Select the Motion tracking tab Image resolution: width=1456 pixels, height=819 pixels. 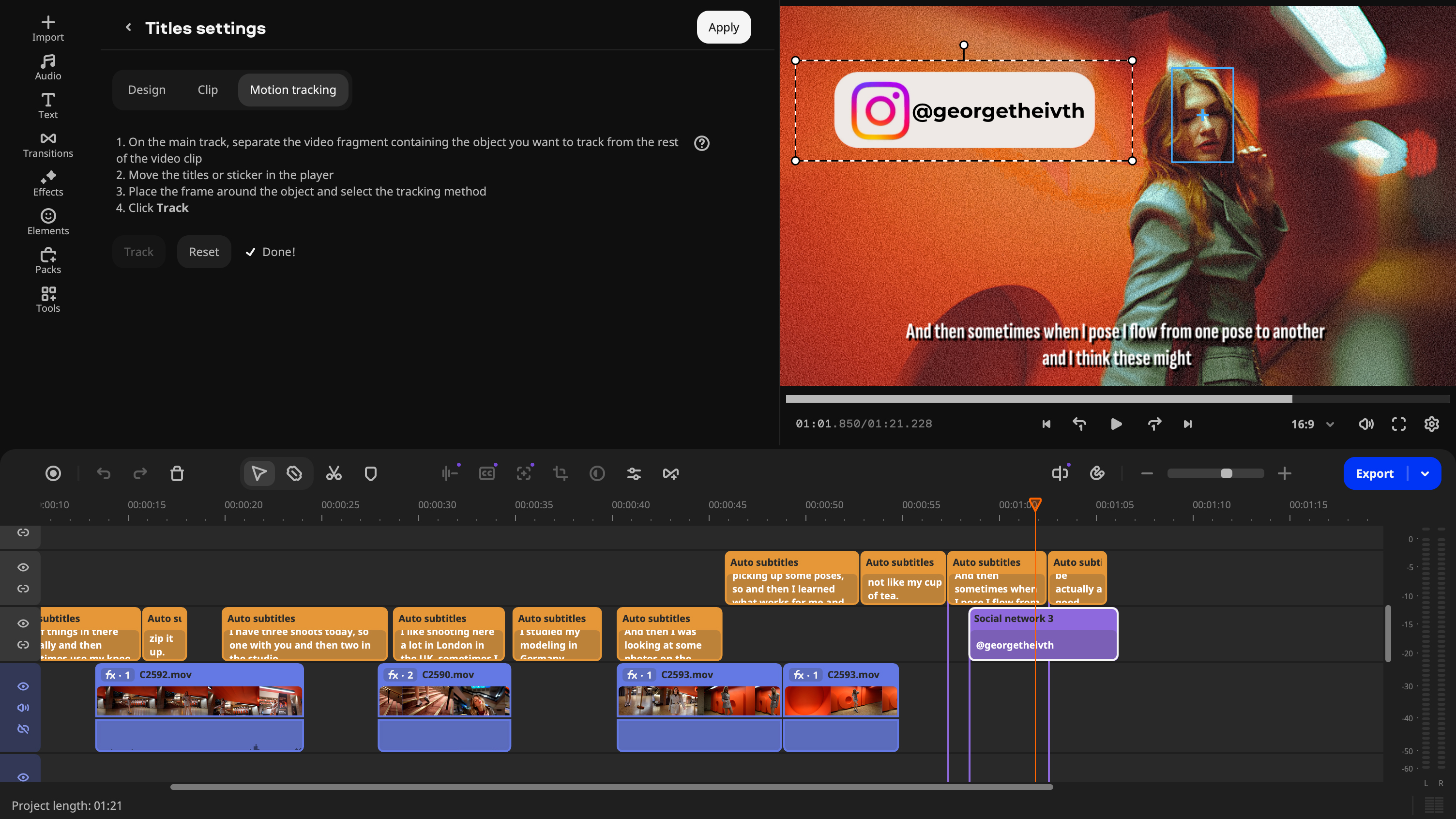293,89
